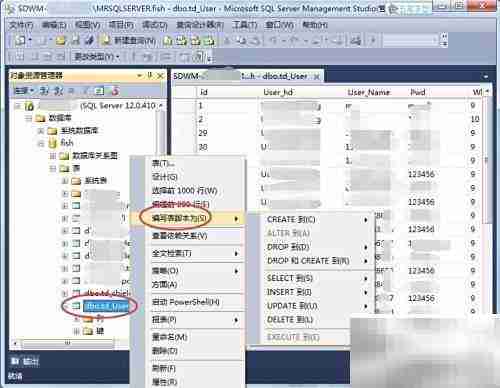This screenshot has width=500, height=388.
Task: Open the Connect (连接) dropdown in Object Explorer
Action: (x=24, y=90)
